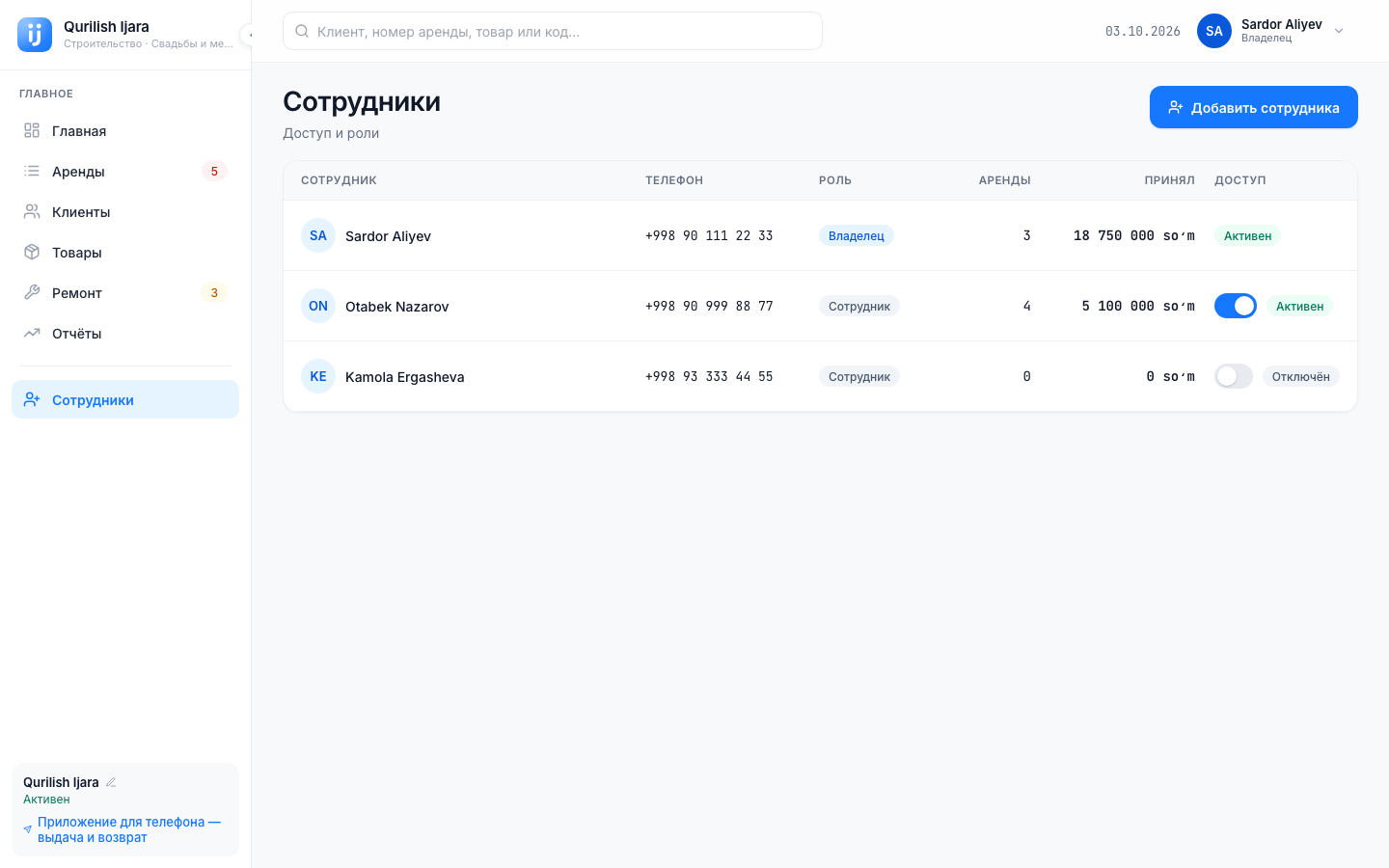Viewport: 1389px width, 868px height.
Task: Select Сотрудники in the sidebar
Action: (125, 399)
